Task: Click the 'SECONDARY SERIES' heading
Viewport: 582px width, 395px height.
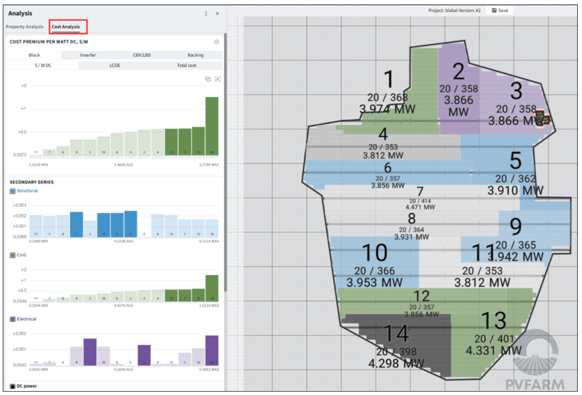Action: point(32,182)
